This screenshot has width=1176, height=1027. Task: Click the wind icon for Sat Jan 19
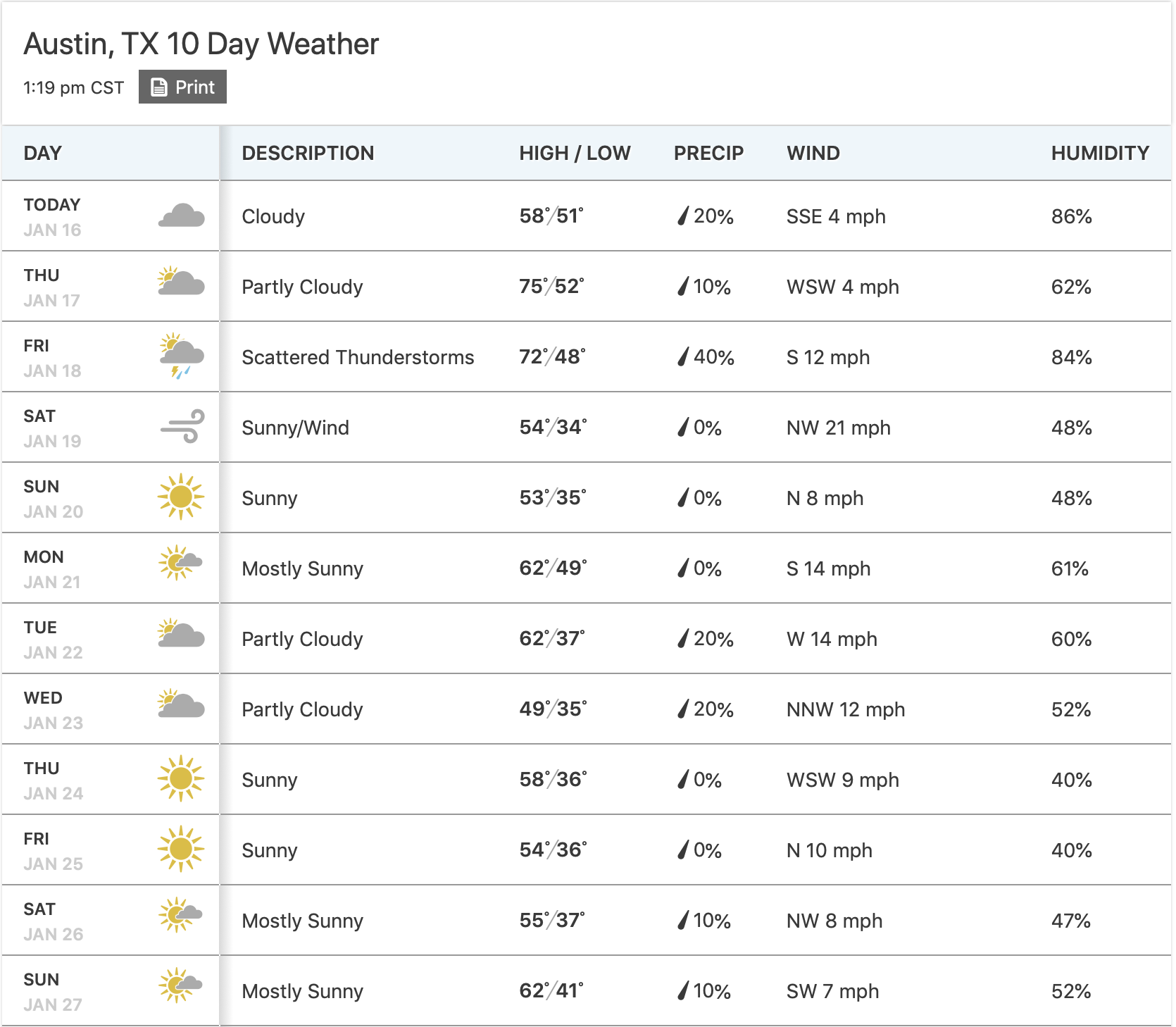[182, 426]
